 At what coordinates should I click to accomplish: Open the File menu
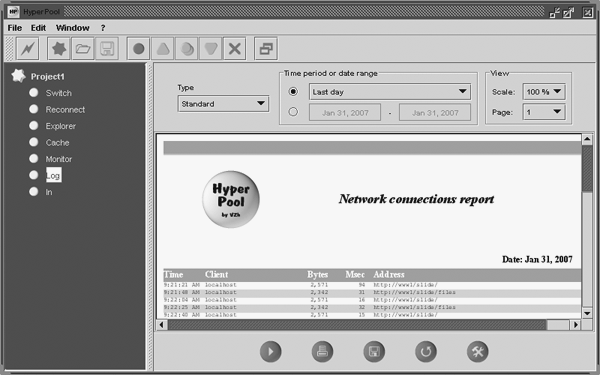(x=15, y=28)
